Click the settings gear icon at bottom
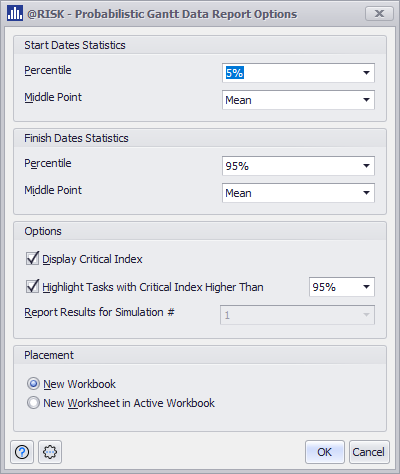 (50, 452)
